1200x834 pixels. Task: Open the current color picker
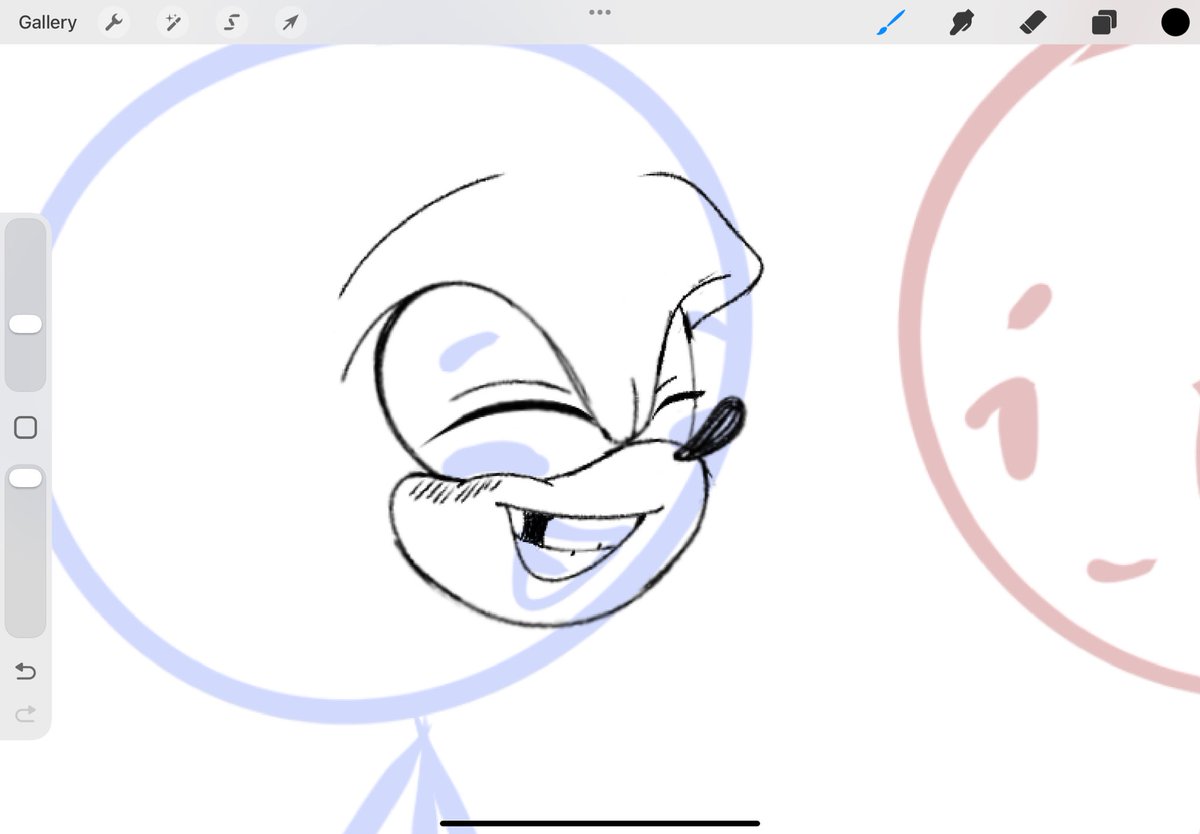pyautogui.click(x=1175, y=21)
